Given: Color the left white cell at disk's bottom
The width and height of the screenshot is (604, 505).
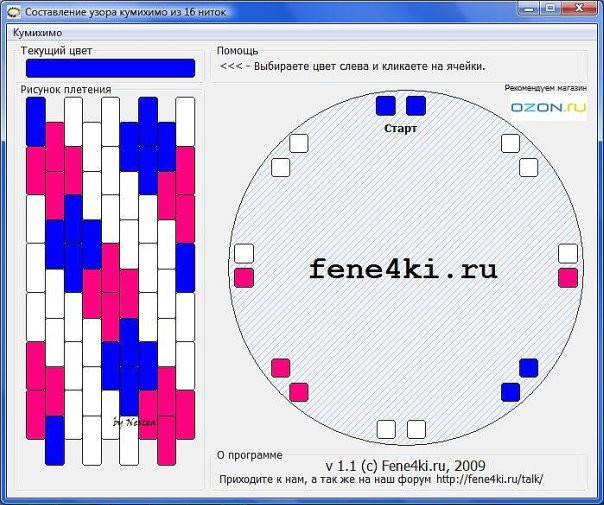Looking at the screenshot, I should (x=386, y=430).
